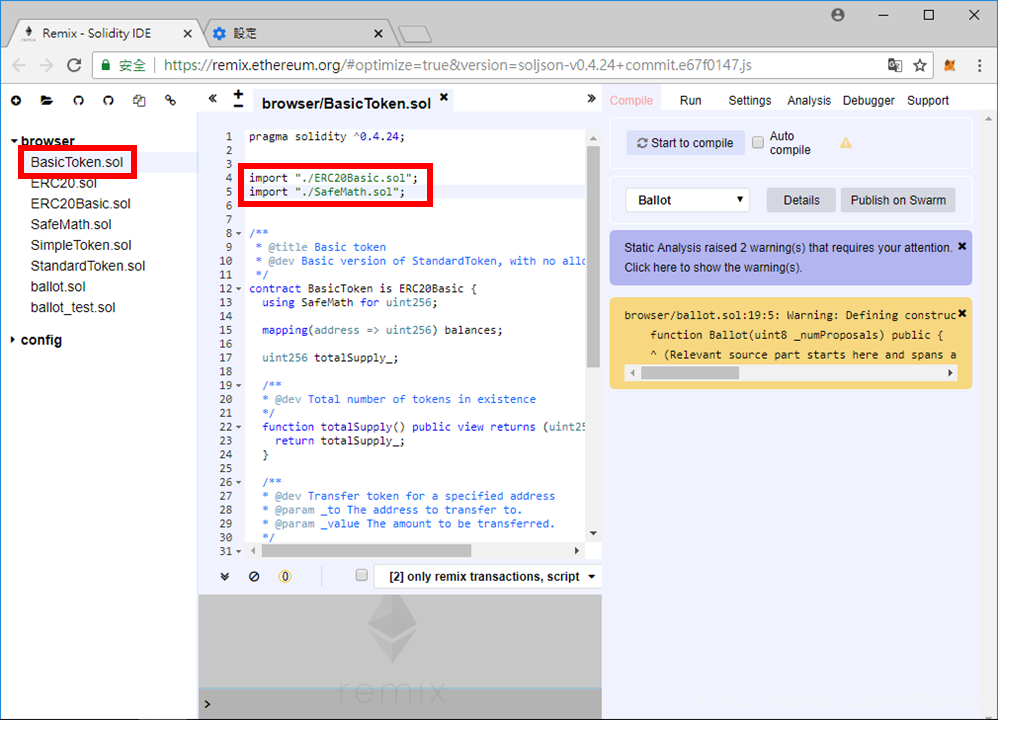Switch to the Run tab
The height and width of the screenshot is (729, 1009).
(690, 100)
